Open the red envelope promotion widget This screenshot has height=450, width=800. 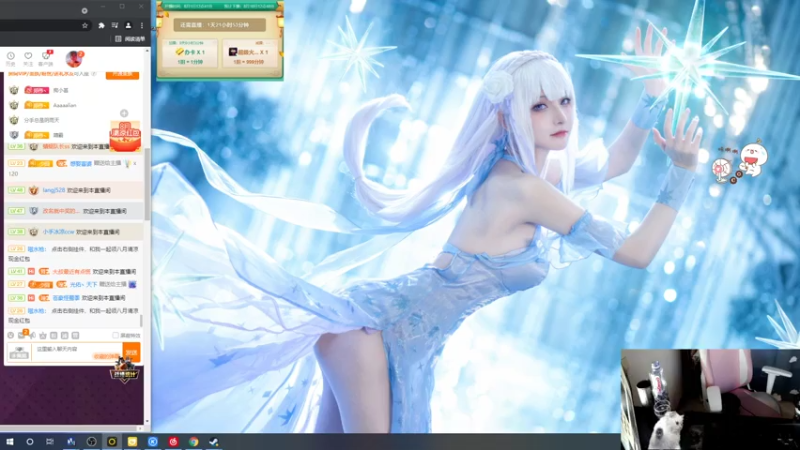125,136
